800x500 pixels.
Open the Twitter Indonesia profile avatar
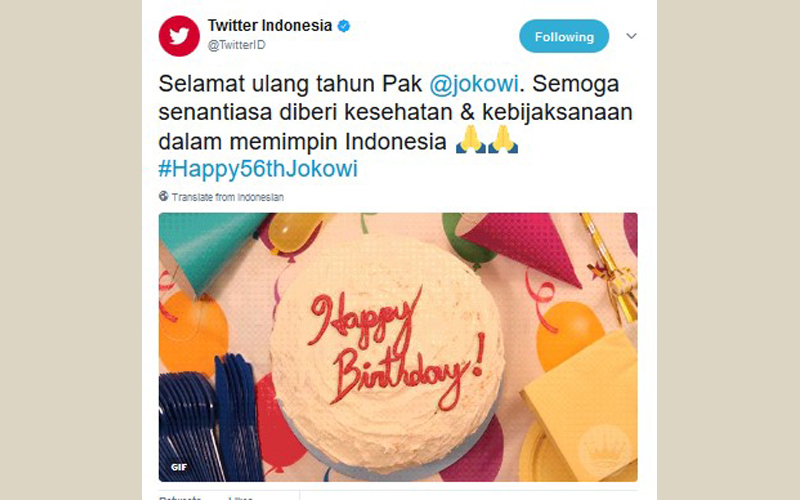click(179, 36)
